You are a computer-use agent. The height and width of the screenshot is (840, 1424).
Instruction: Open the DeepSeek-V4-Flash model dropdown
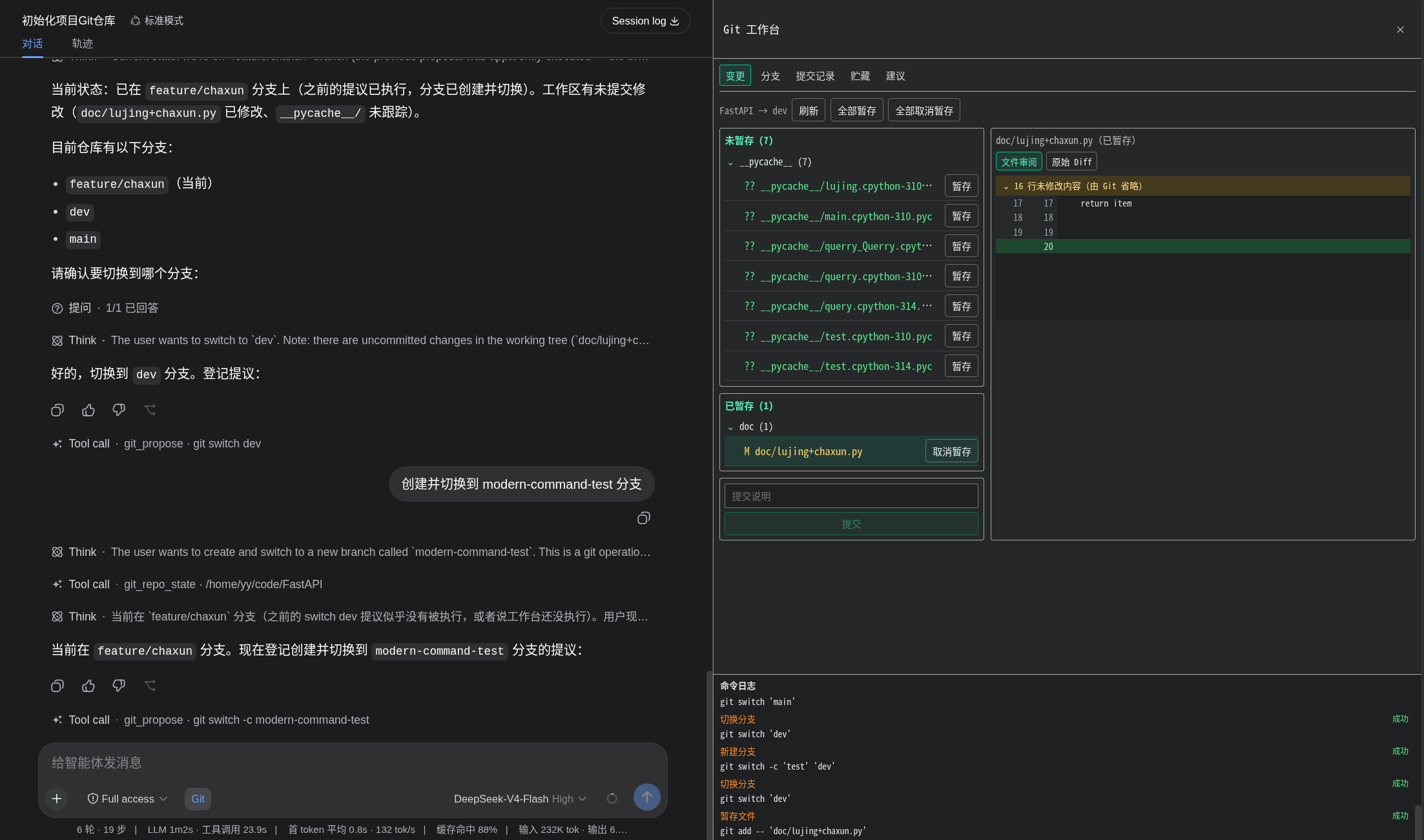pyautogui.click(x=520, y=799)
